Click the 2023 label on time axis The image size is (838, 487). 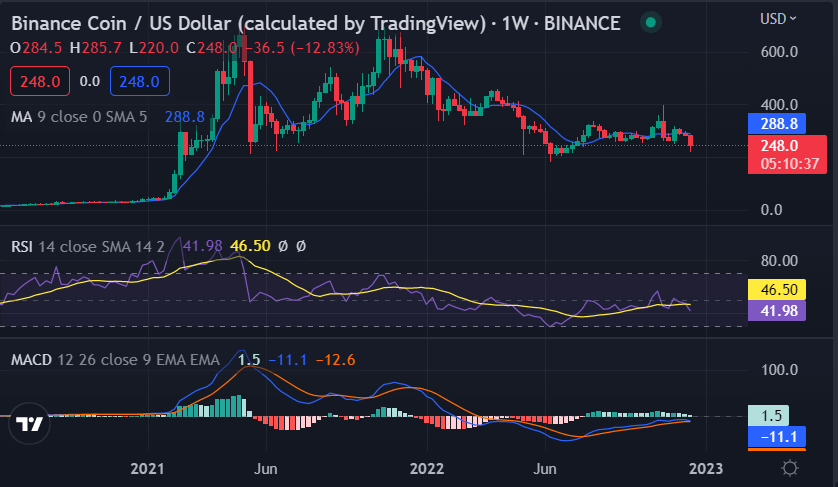click(x=705, y=469)
